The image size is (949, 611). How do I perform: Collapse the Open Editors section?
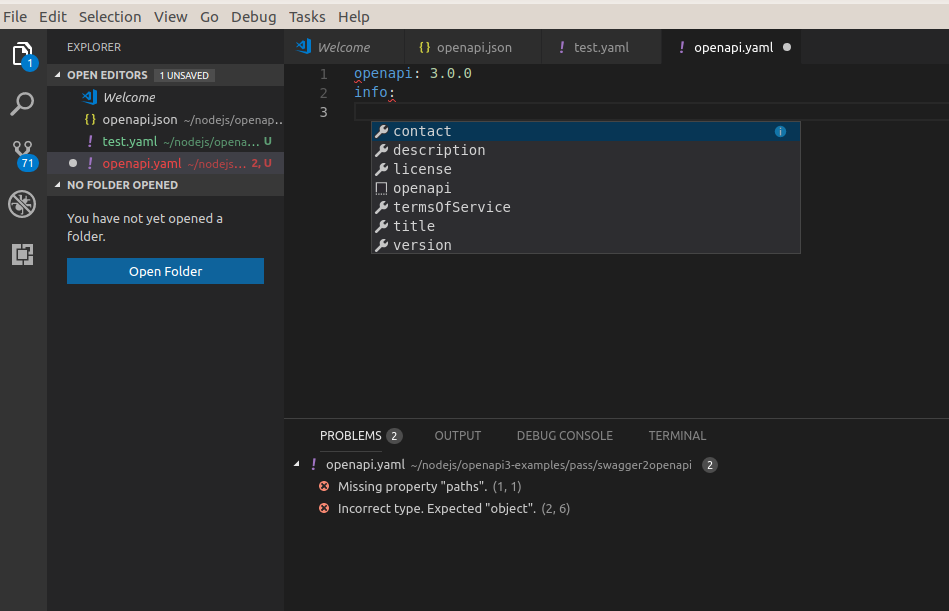(57, 75)
